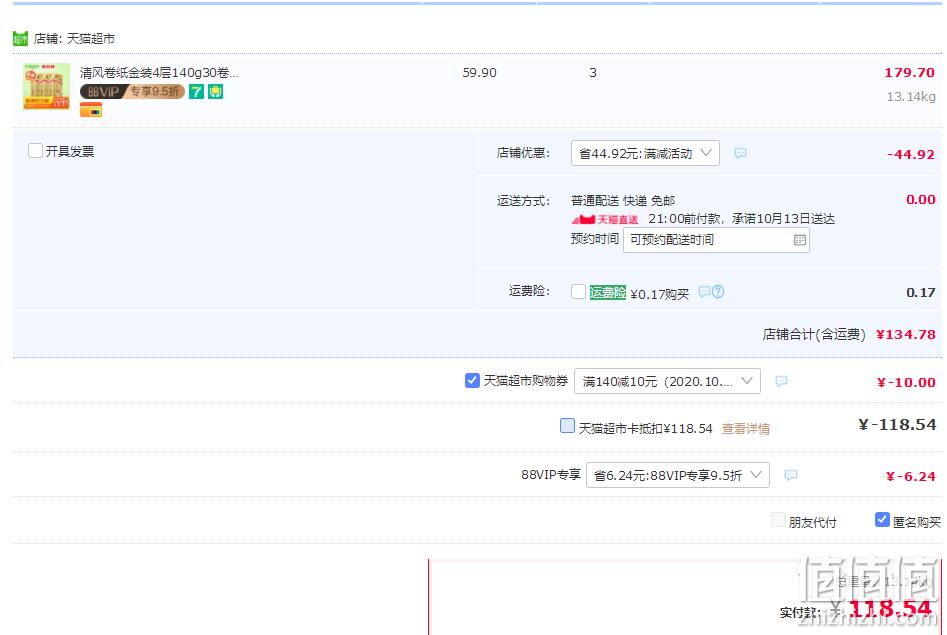Click the 天猫直送 delivery badge
The image size is (947, 635).
[605, 219]
